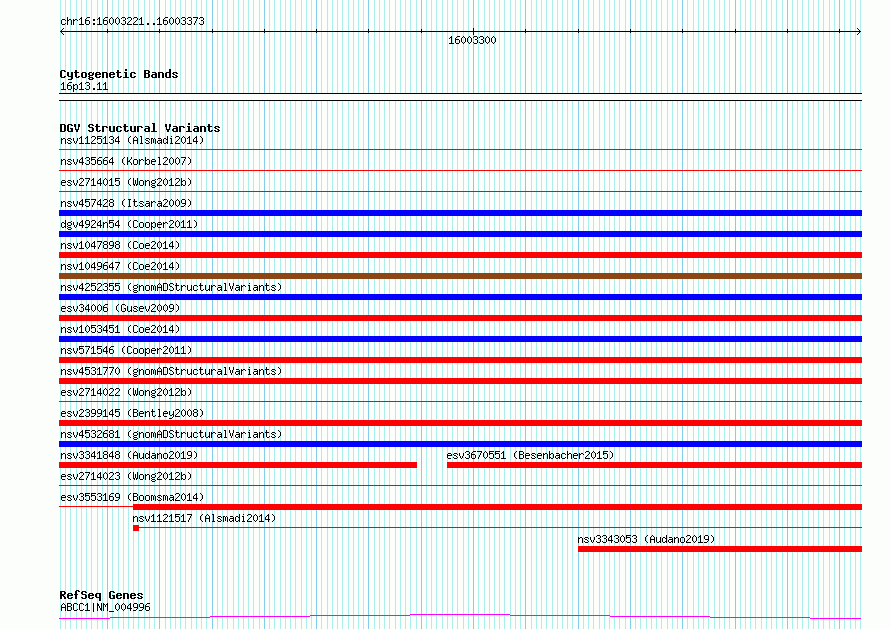This screenshot has width=890, height=629.
Task: Click the RefSeq Genes track heading
Action: (x=101, y=595)
